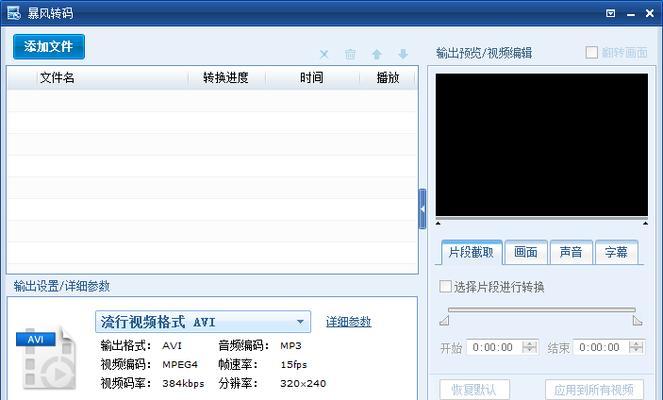Click the 暴风转码 app logo icon
The height and width of the screenshot is (400, 663).
tap(14, 13)
